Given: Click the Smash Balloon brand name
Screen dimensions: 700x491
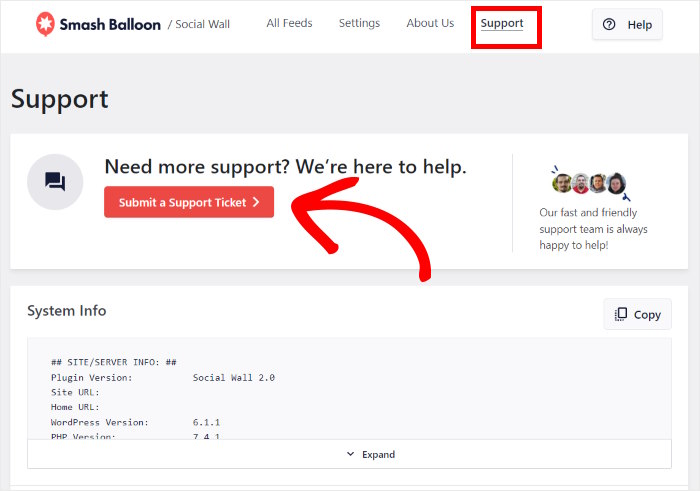Looking at the screenshot, I should point(110,24).
